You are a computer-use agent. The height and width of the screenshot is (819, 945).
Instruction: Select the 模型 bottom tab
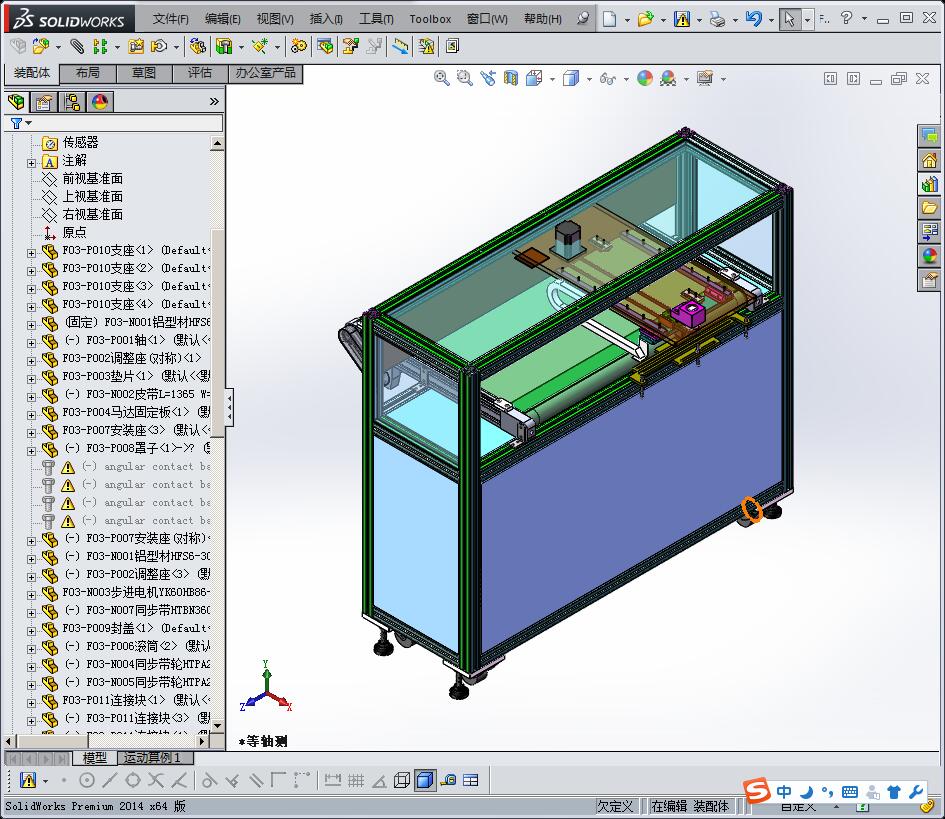(x=95, y=758)
